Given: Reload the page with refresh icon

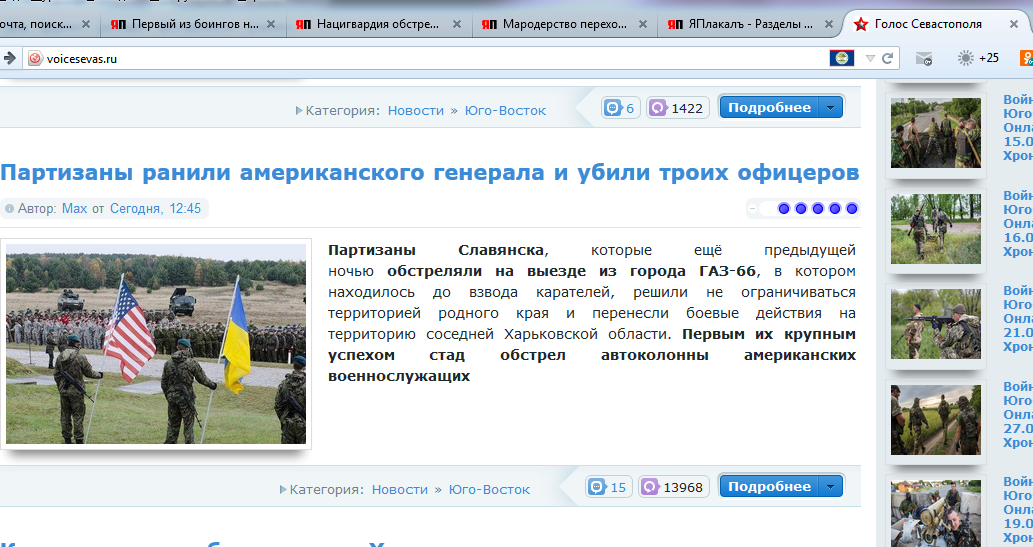Looking at the screenshot, I should (x=887, y=58).
